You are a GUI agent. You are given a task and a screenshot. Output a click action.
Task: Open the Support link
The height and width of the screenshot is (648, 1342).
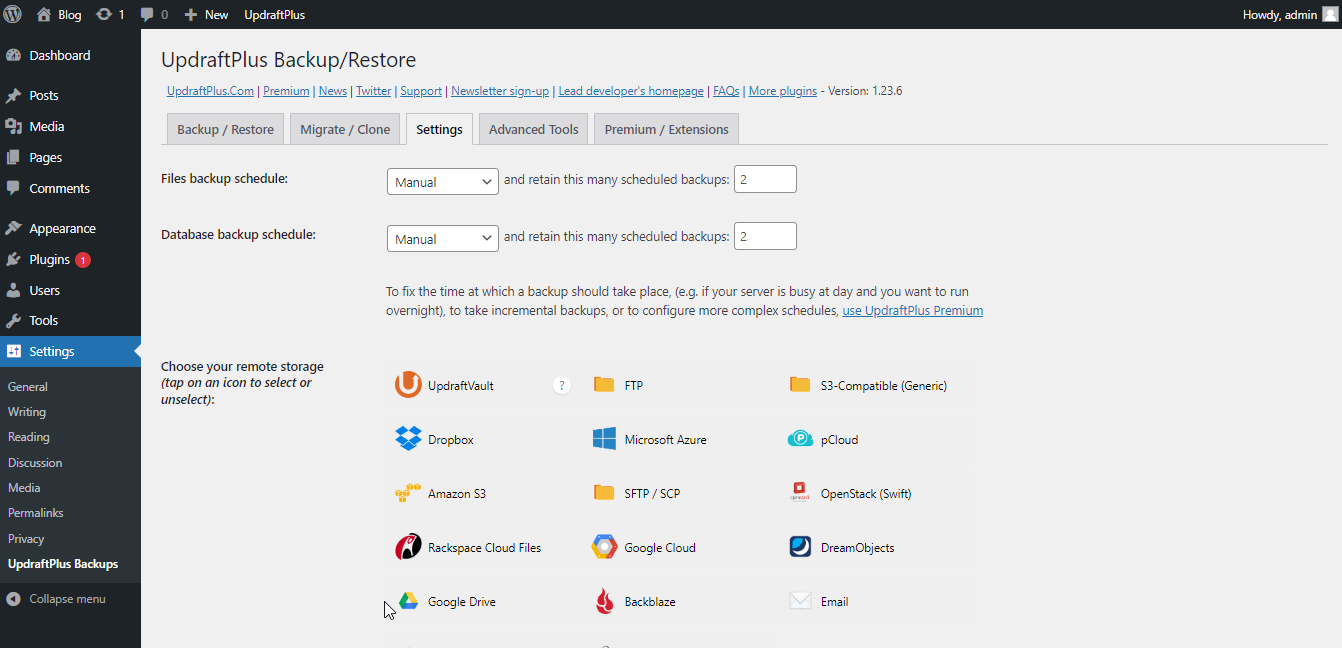pyautogui.click(x=421, y=91)
